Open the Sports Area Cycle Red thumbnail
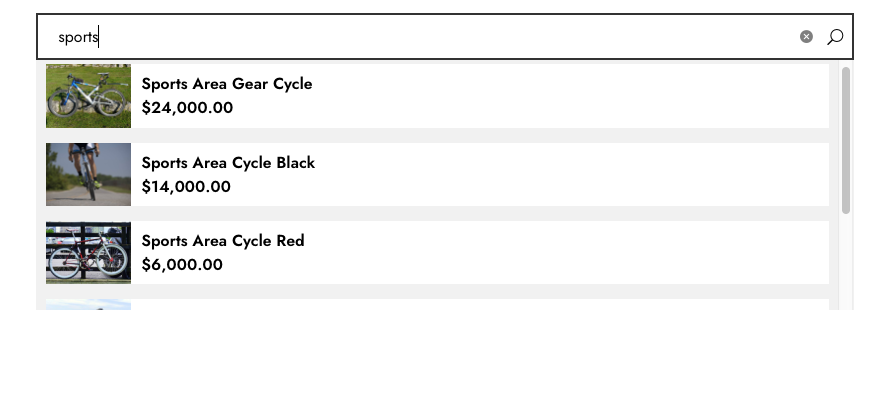The height and width of the screenshot is (398, 878). coord(88,252)
